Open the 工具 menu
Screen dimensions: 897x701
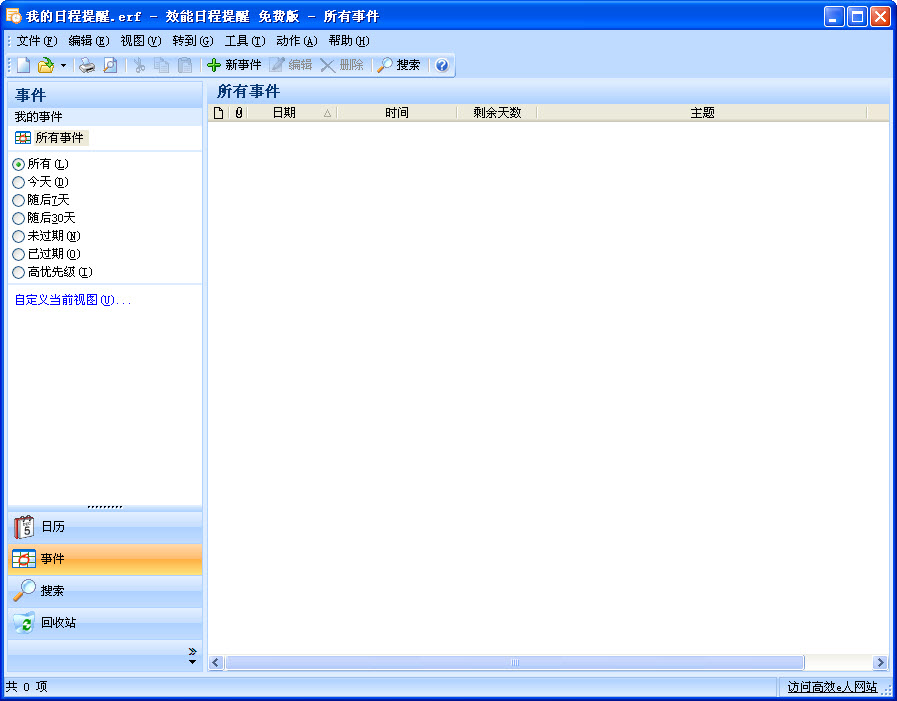coord(244,41)
